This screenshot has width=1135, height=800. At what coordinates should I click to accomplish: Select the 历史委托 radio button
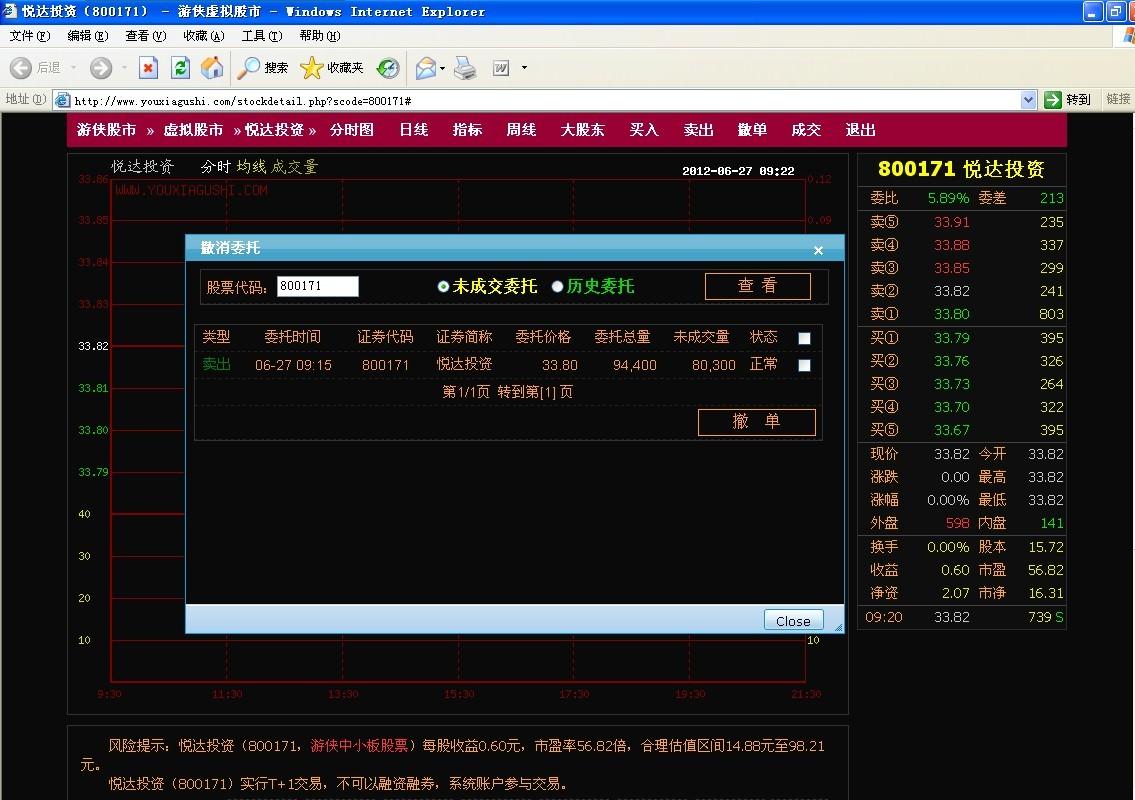point(558,287)
